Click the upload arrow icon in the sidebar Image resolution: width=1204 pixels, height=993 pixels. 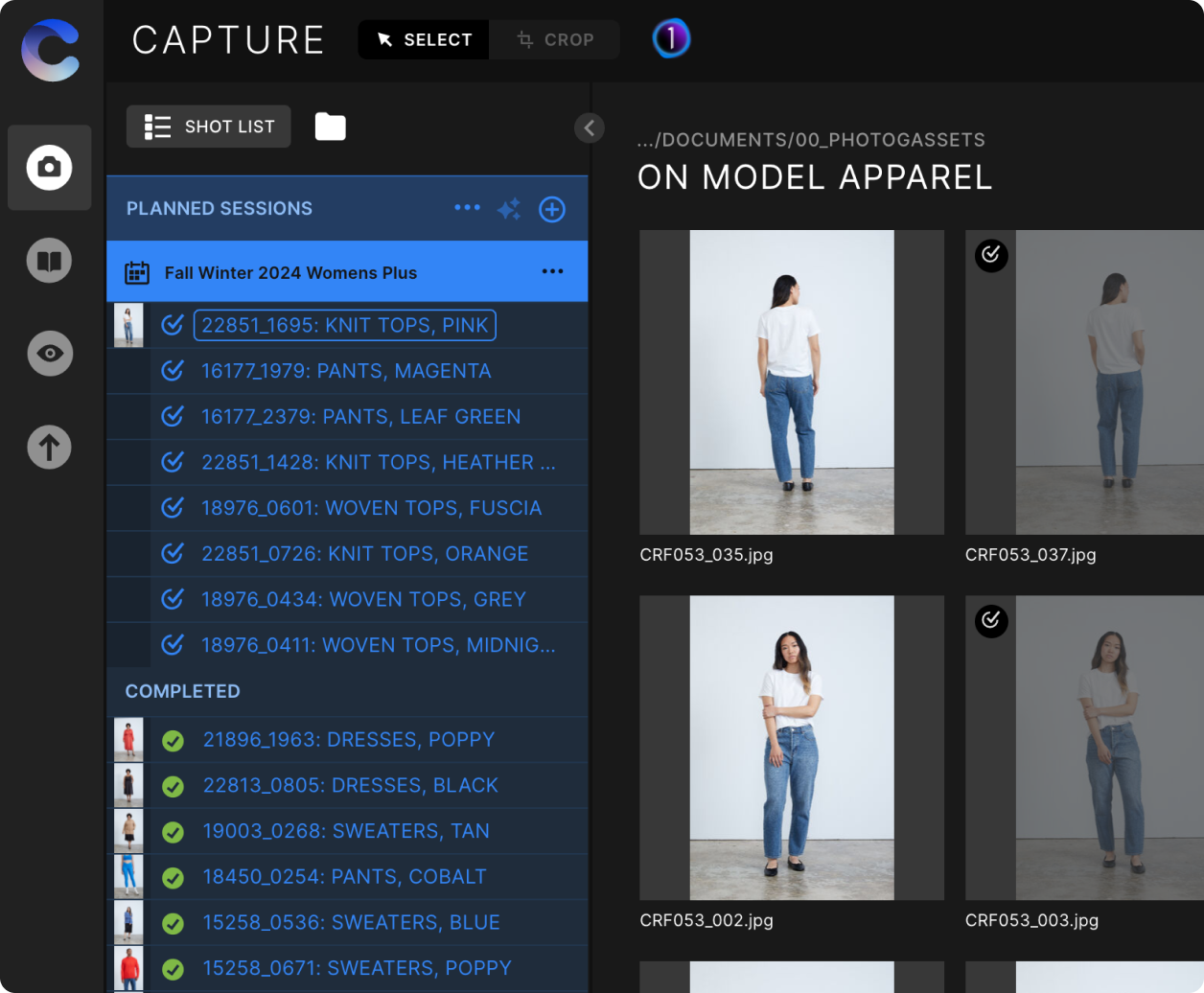pyautogui.click(x=49, y=447)
